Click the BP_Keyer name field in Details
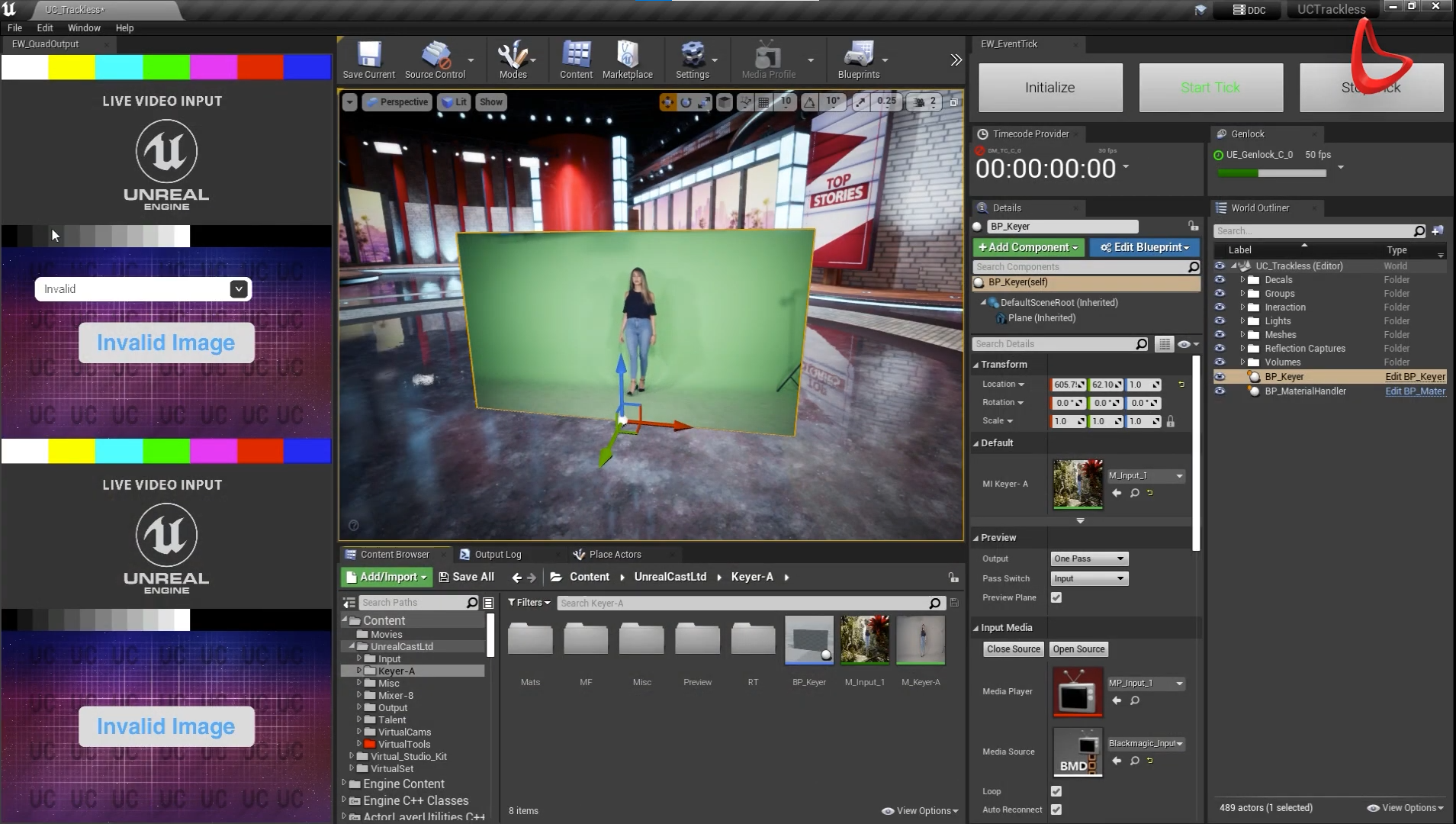 tap(1062, 227)
